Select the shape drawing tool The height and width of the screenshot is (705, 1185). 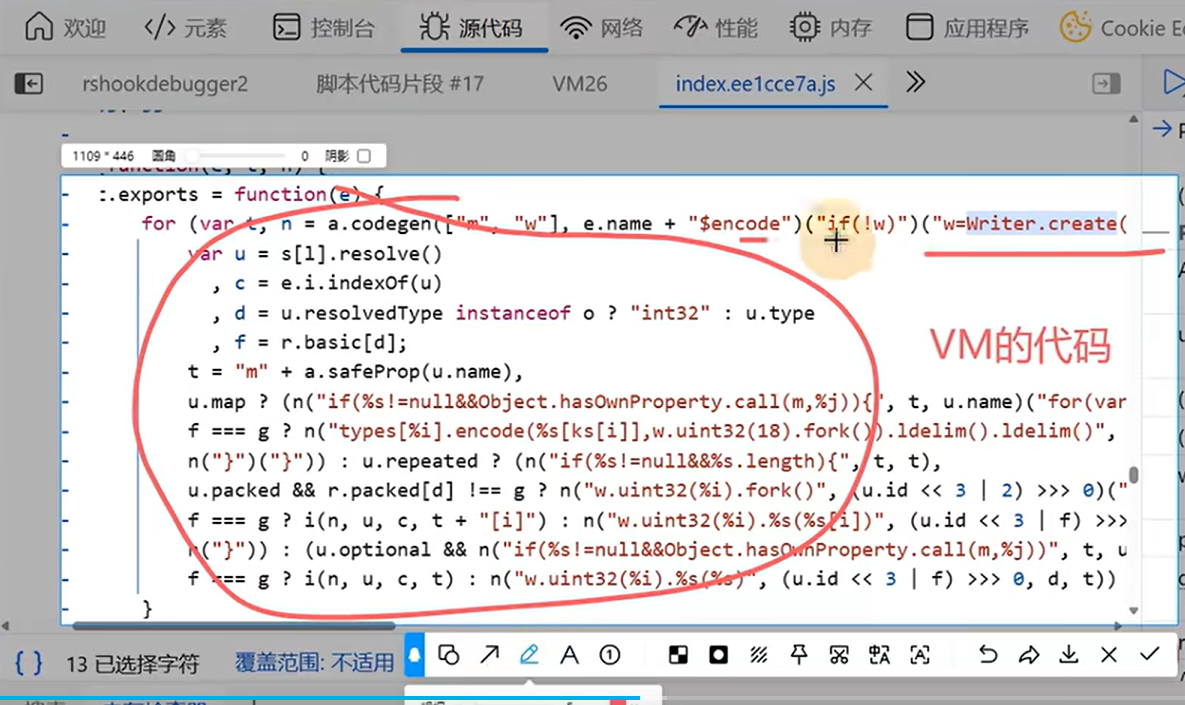(x=449, y=654)
